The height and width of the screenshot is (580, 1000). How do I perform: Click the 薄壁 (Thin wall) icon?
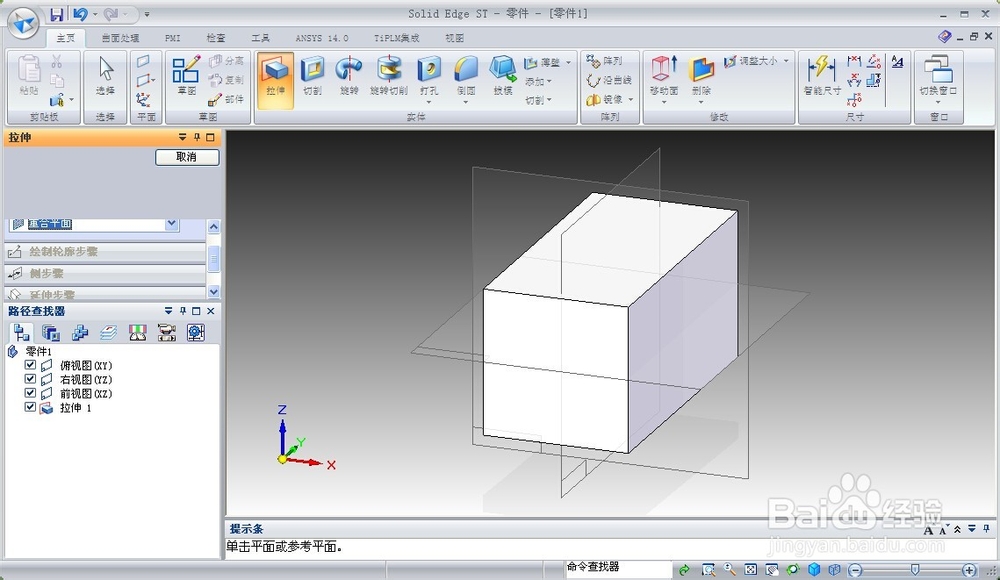coord(531,63)
